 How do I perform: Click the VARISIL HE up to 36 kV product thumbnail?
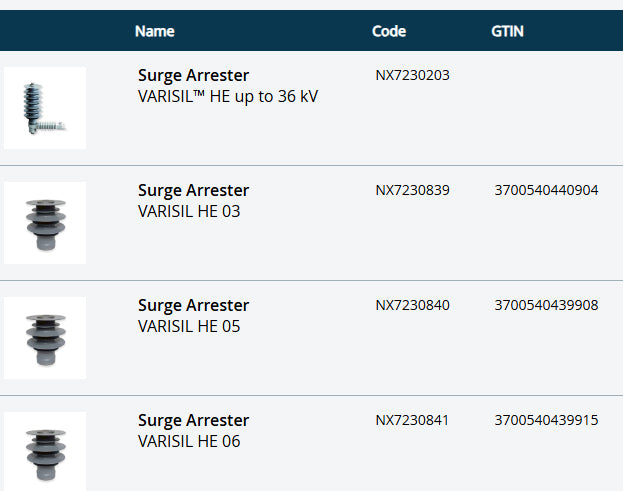pos(45,108)
